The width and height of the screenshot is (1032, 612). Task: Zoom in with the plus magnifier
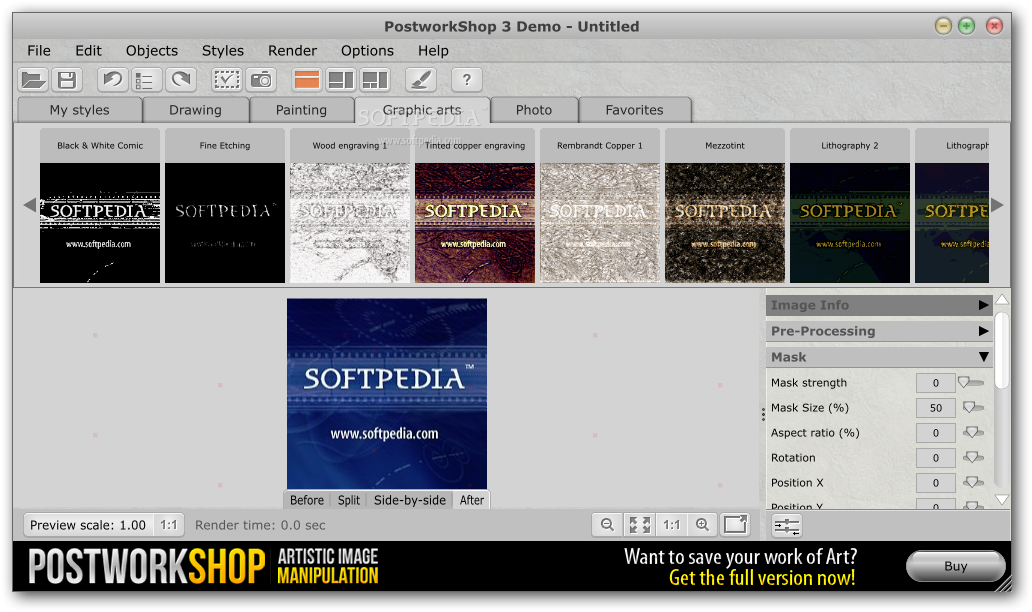coord(702,524)
